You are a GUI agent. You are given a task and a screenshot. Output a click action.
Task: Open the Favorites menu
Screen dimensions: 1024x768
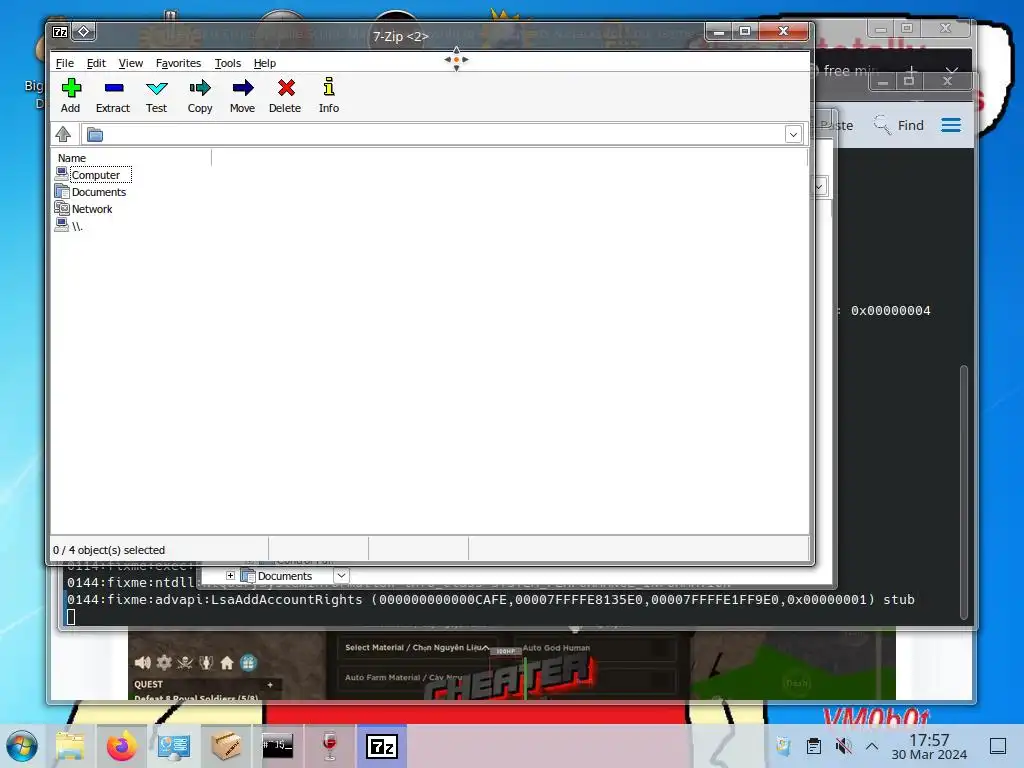pos(178,63)
